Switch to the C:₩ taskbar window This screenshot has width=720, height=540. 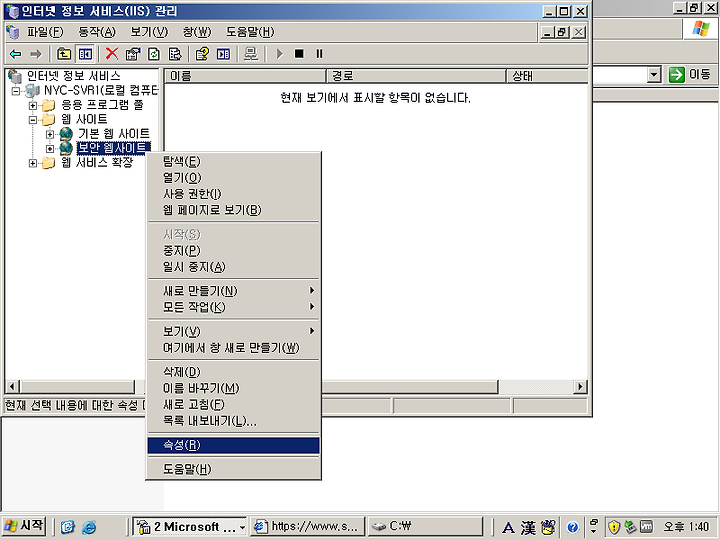point(426,527)
